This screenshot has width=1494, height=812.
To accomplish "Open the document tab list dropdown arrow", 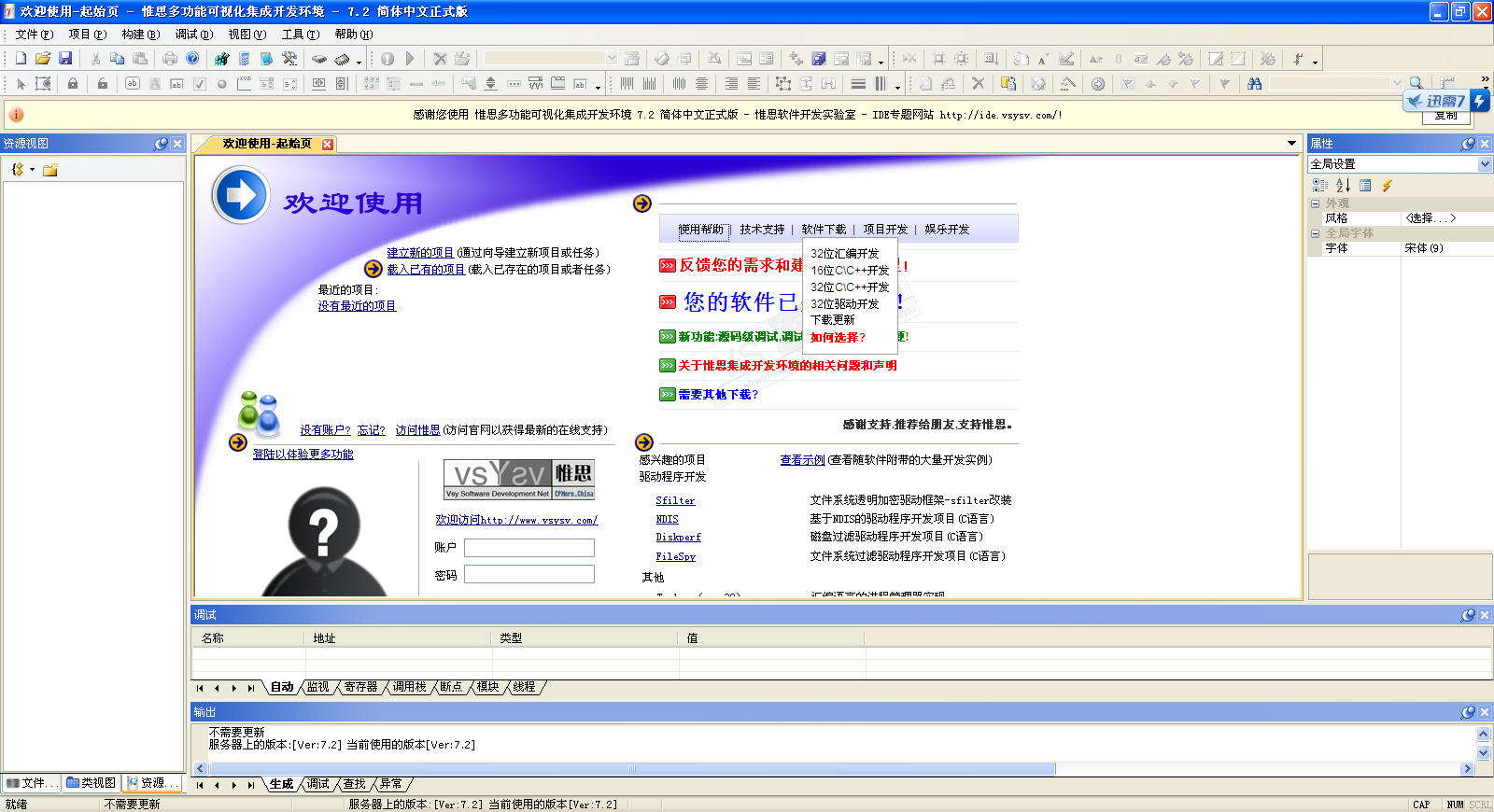I will coord(1292,144).
